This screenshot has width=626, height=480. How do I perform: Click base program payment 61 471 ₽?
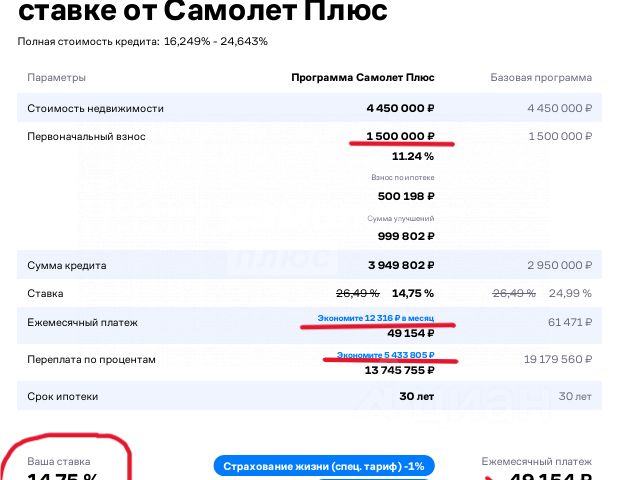(x=570, y=322)
